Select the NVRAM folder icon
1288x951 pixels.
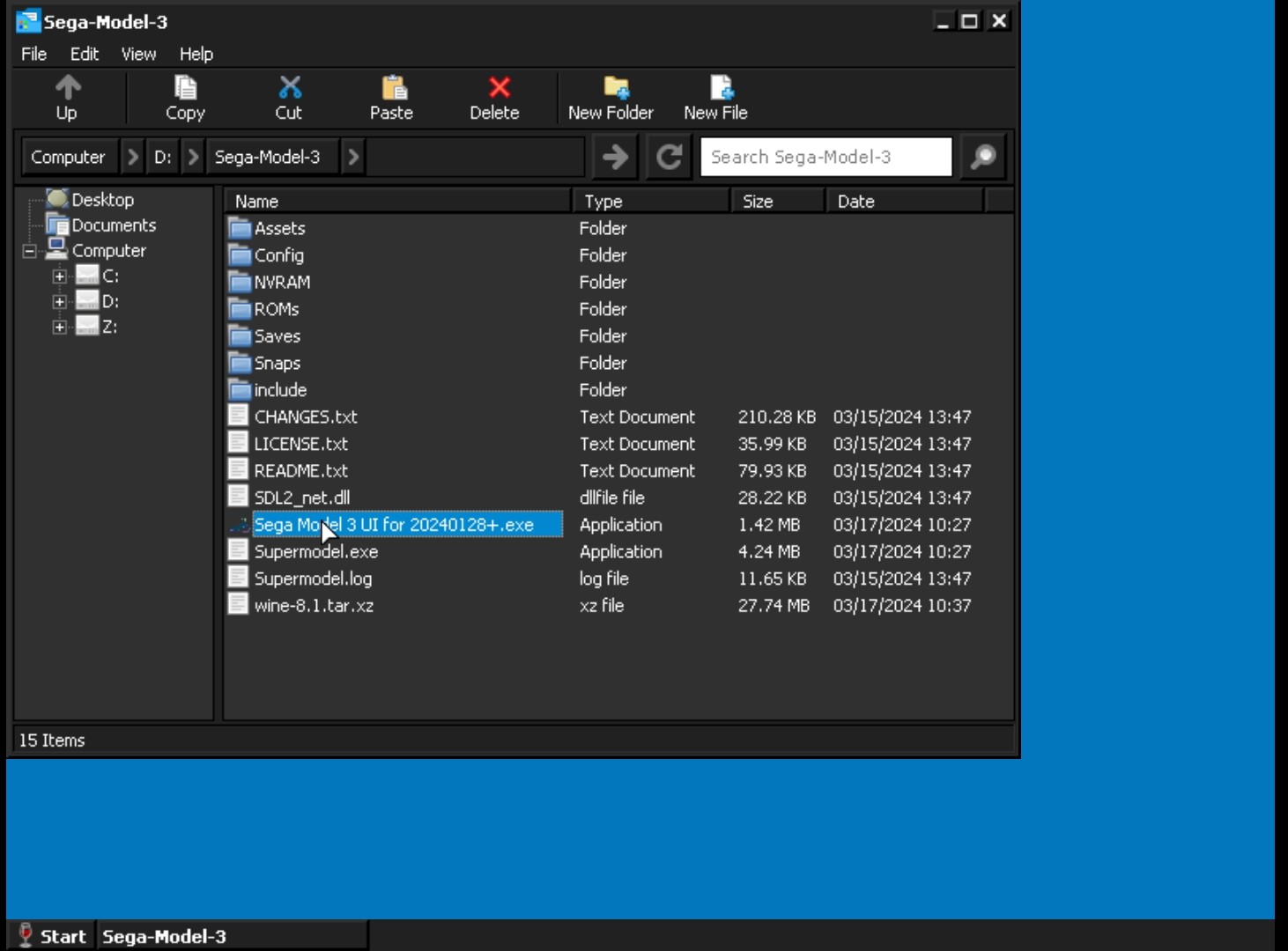pos(240,282)
